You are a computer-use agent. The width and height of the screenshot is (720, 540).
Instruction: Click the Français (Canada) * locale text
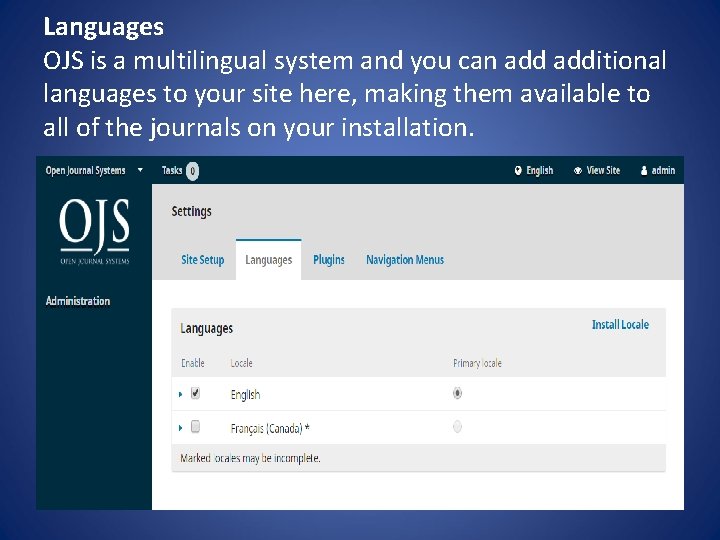pyautogui.click(x=270, y=429)
